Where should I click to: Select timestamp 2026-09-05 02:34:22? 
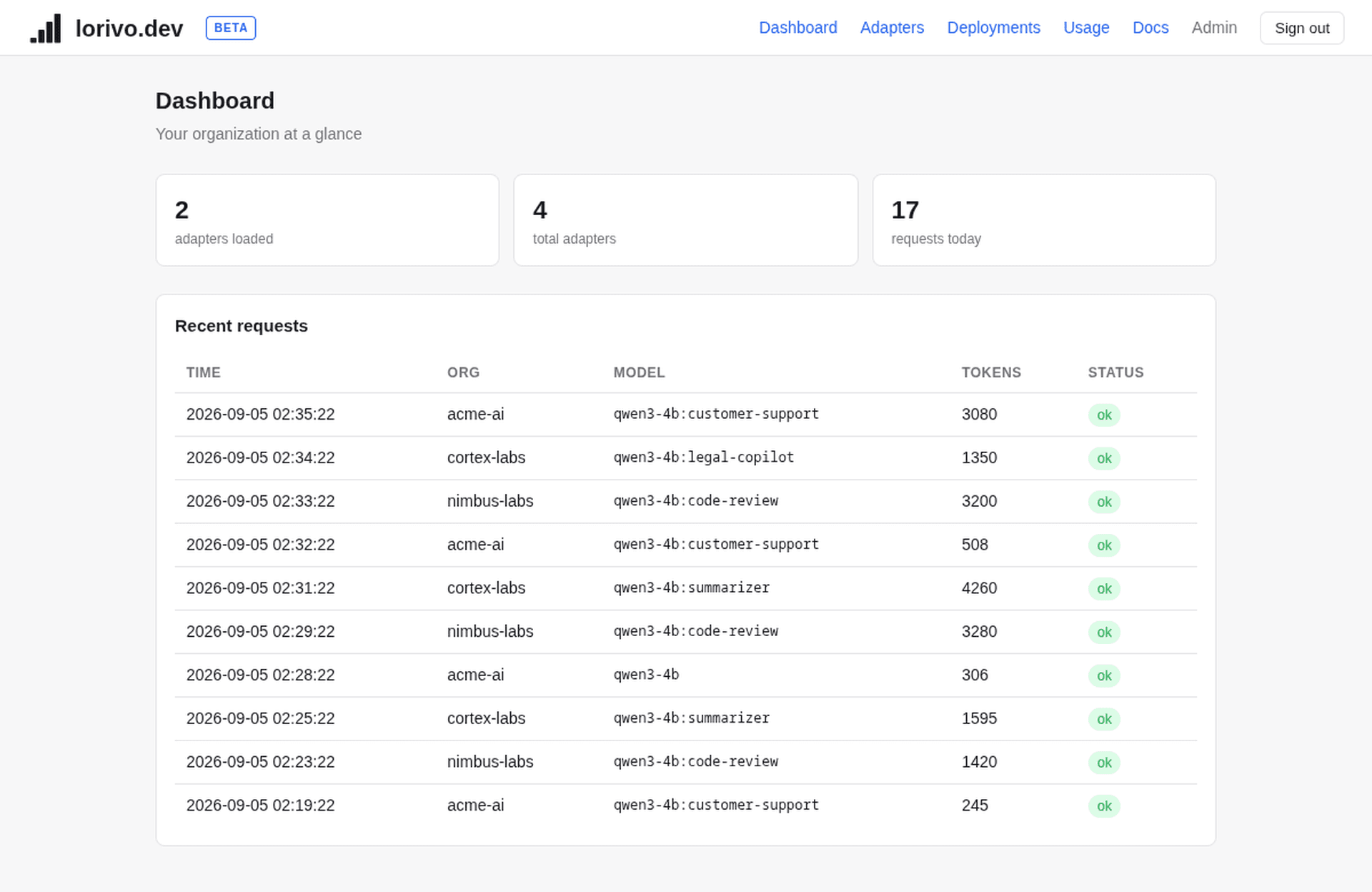tap(260, 458)
